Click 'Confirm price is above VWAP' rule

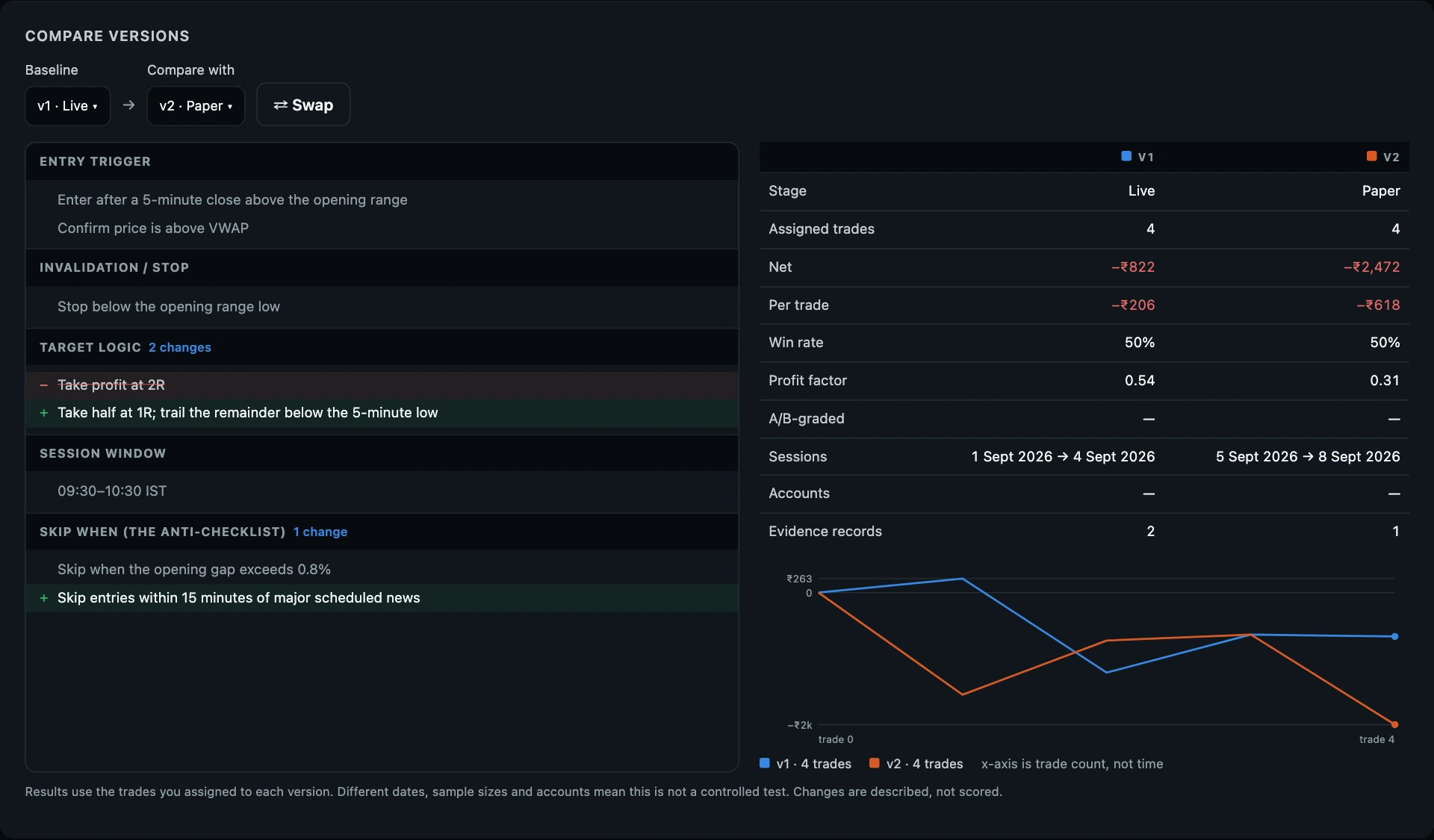pos(153,228)
